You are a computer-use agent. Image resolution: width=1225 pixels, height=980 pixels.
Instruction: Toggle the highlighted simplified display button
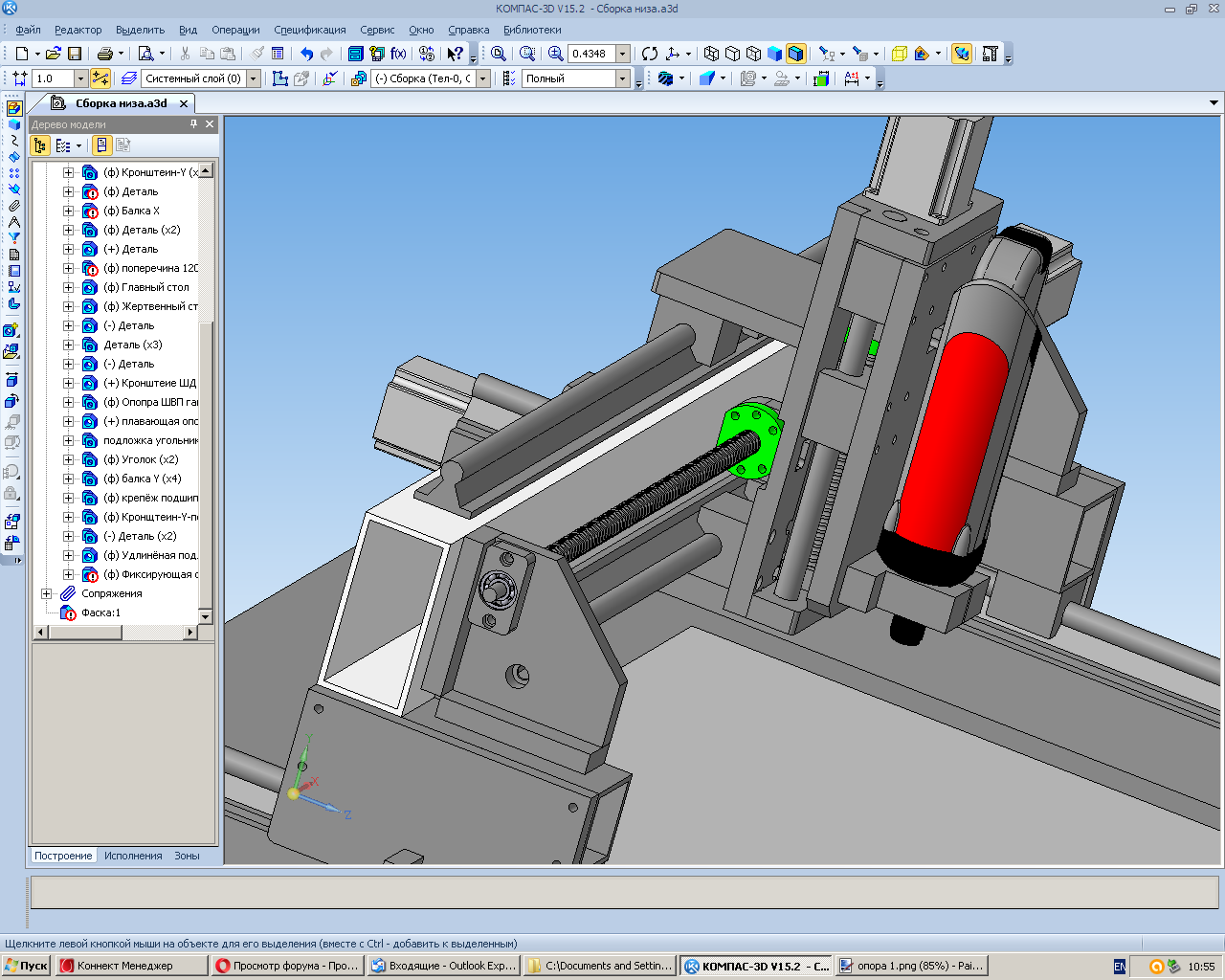(x=962, y=54)
